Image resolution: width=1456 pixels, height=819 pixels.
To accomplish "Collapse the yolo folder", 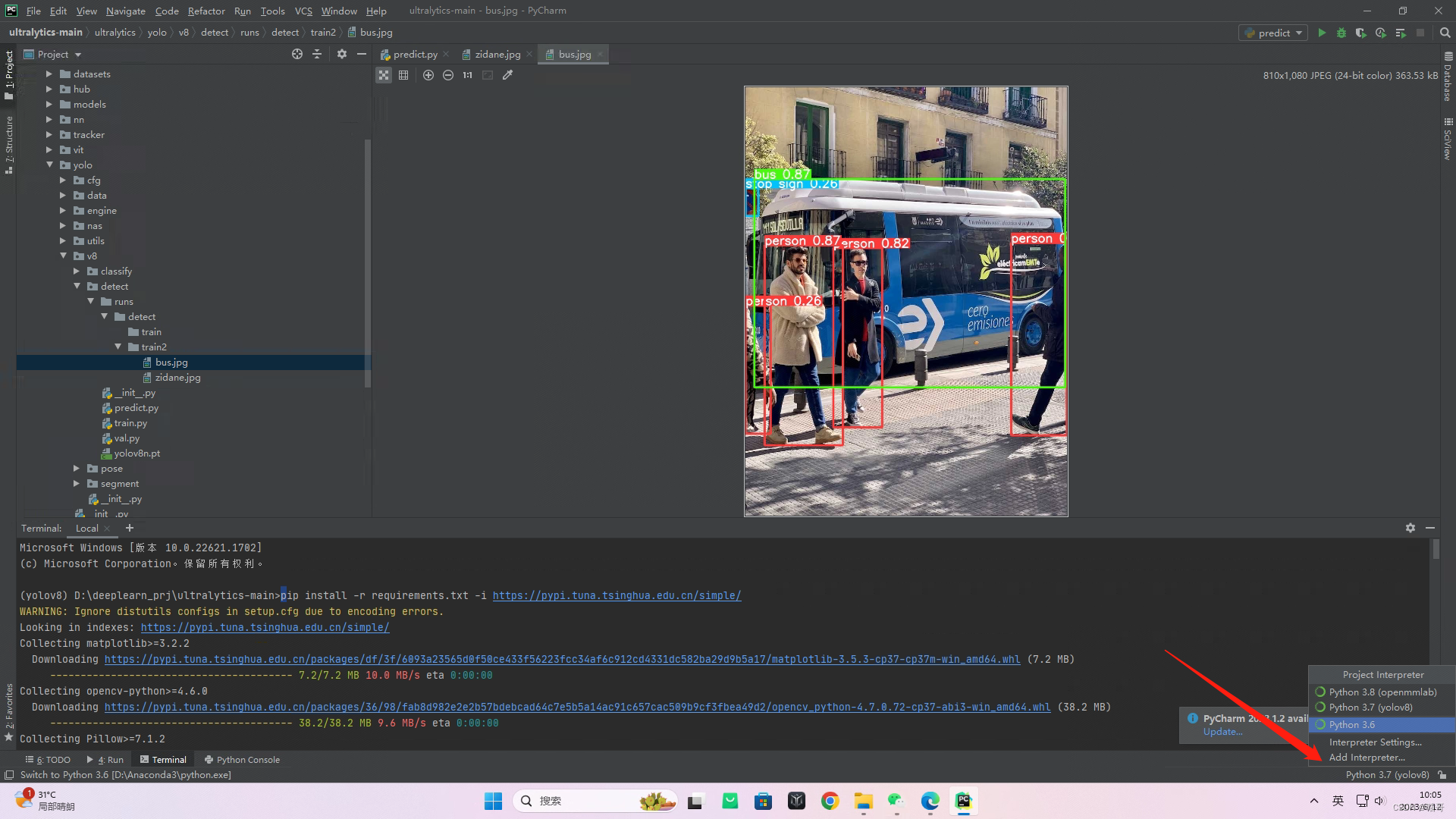I will point(49,165).
